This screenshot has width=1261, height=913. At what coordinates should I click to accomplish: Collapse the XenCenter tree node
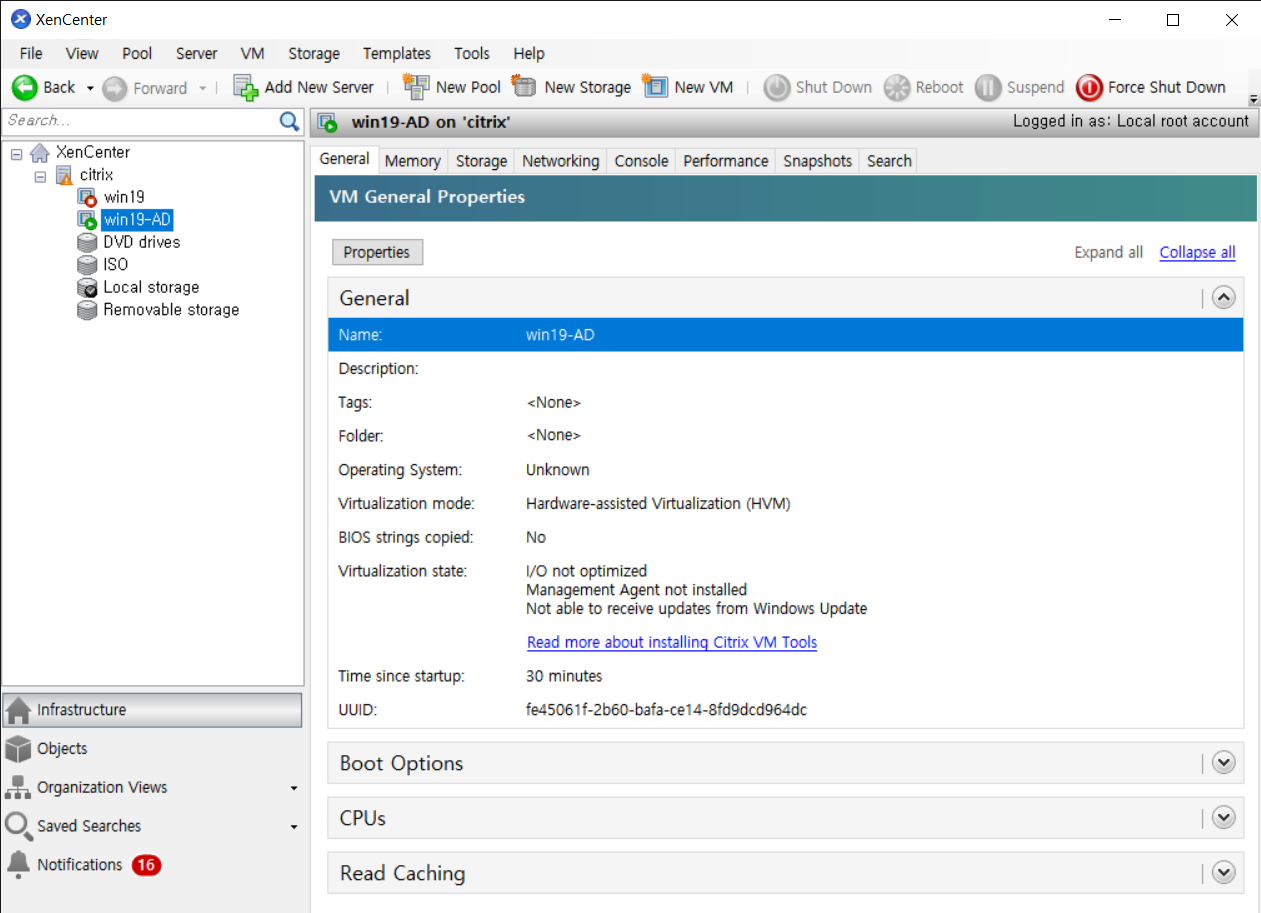point(17,154)
